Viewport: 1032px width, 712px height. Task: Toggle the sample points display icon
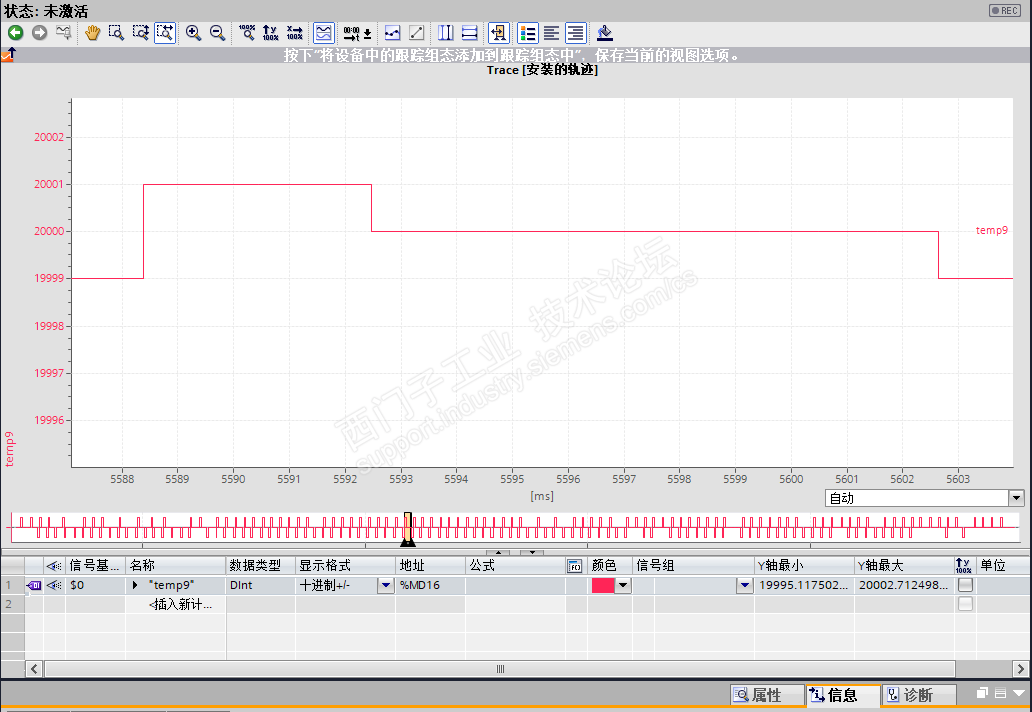pos(392,32)
